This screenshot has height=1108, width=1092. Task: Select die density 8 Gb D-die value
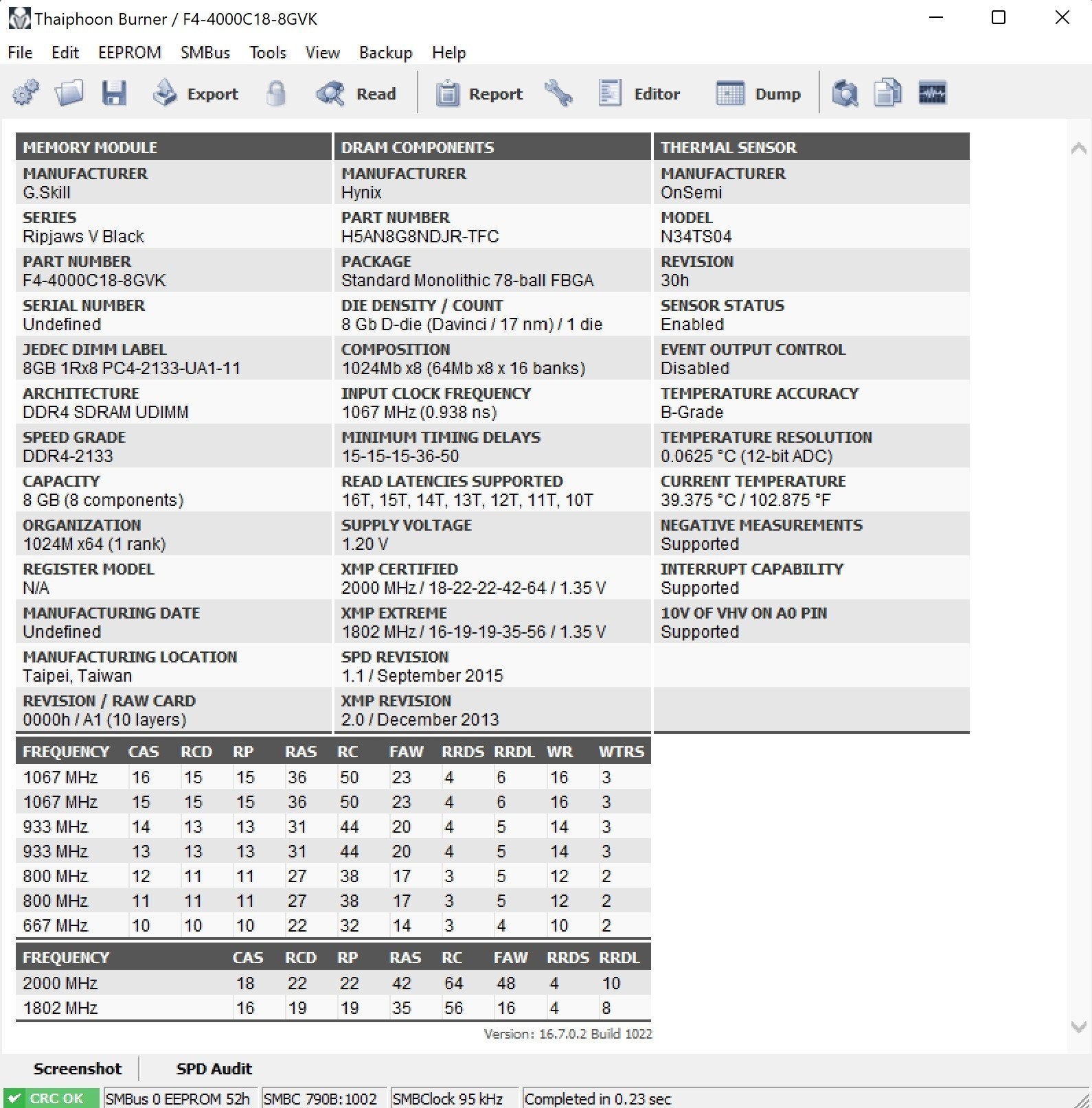point(472,324)
